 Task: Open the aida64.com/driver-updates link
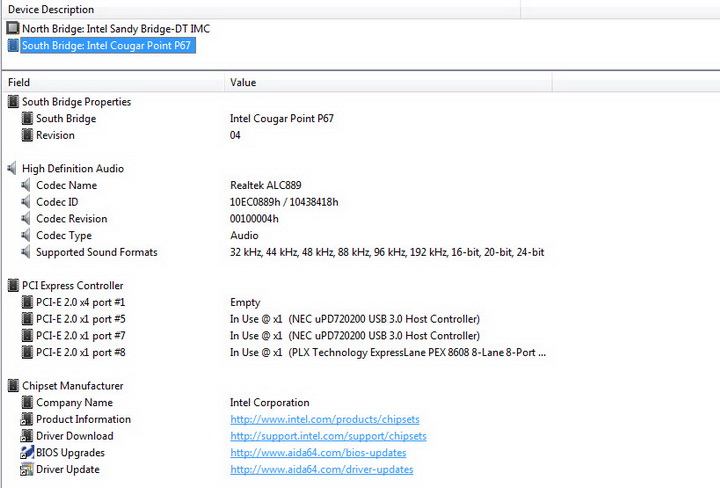321,469
